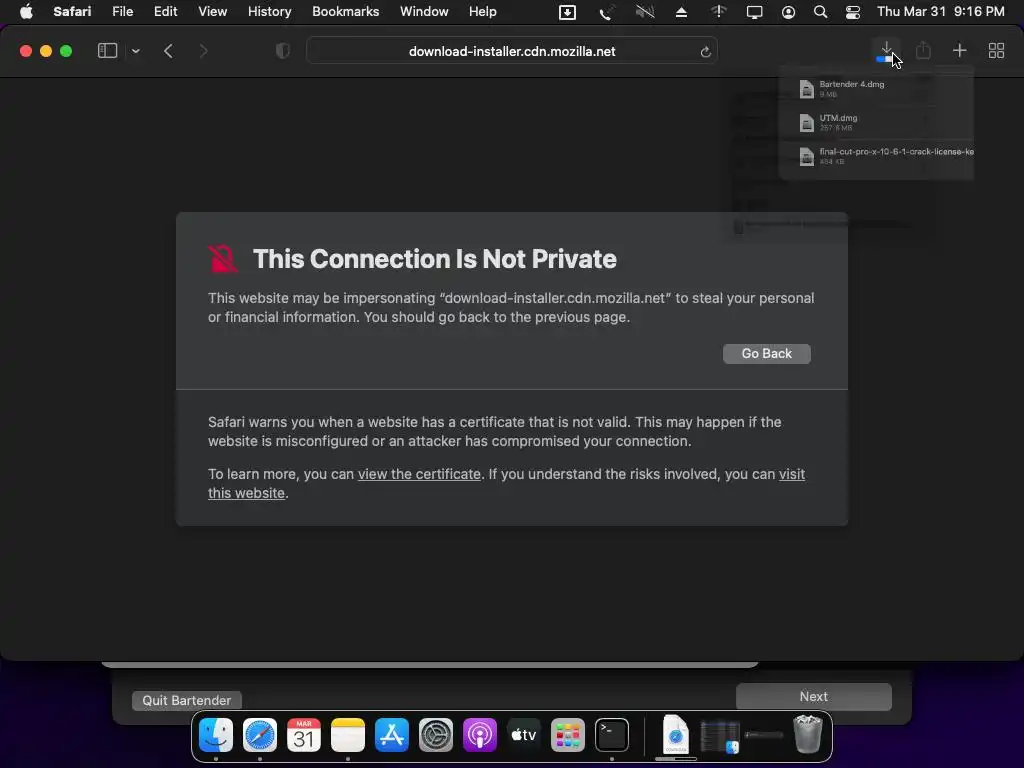Click Quit Bartender button
The image size is (1024, 768).
[x=187, y=700]
